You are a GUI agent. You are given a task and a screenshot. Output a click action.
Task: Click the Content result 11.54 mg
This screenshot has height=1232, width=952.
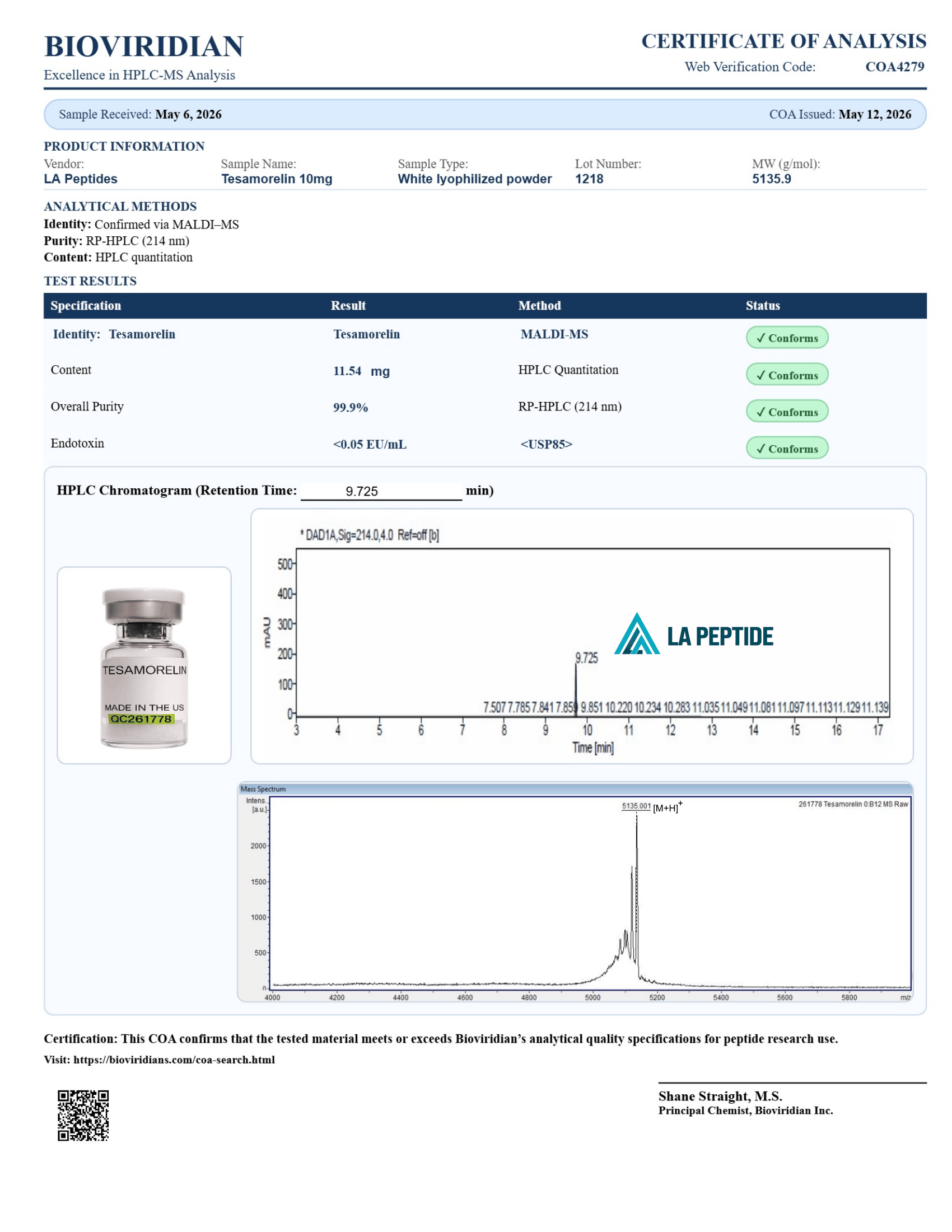[362, 371]
